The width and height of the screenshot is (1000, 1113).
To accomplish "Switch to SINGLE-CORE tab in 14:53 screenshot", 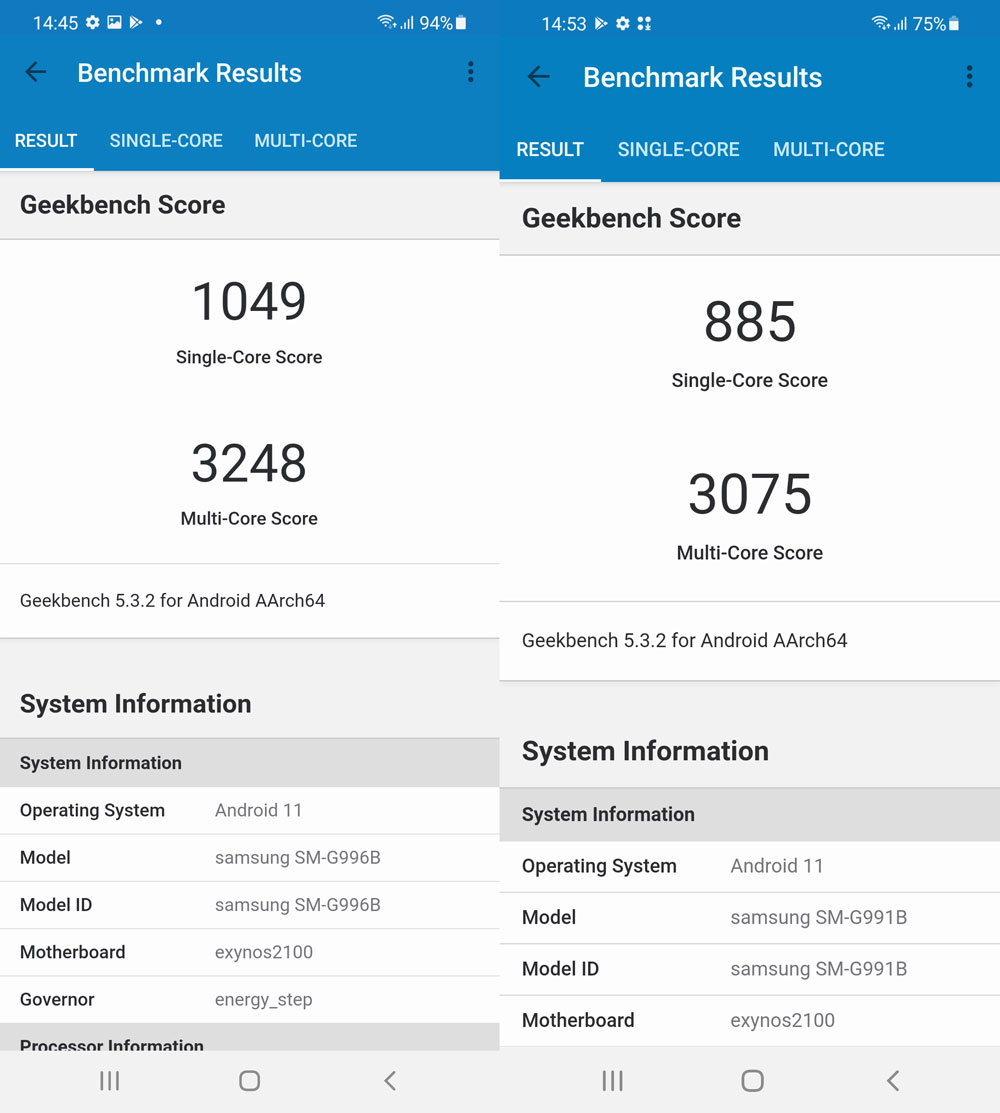I will click(x=678, y=149).
